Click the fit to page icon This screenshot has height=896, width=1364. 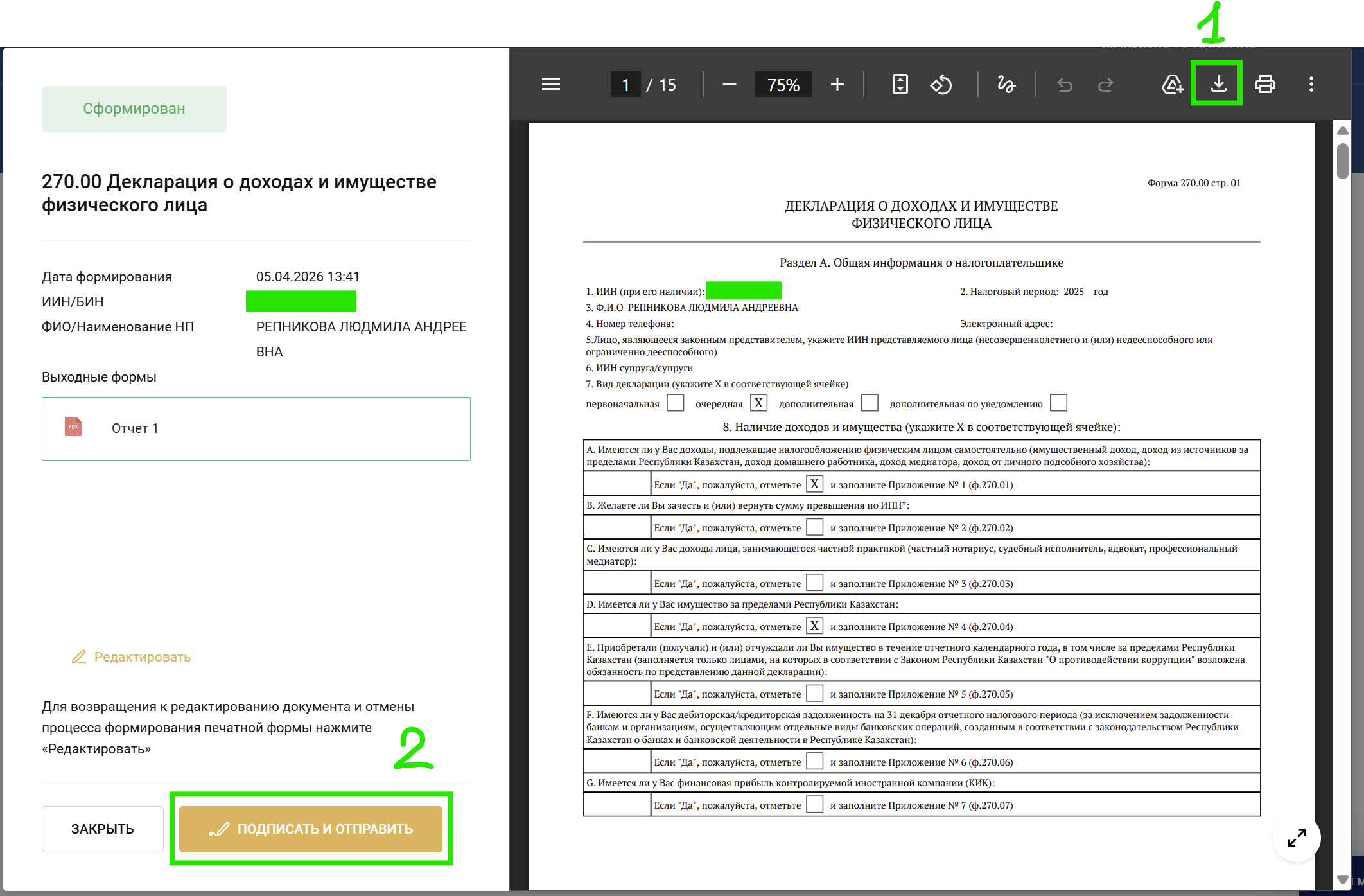point(900,85)
